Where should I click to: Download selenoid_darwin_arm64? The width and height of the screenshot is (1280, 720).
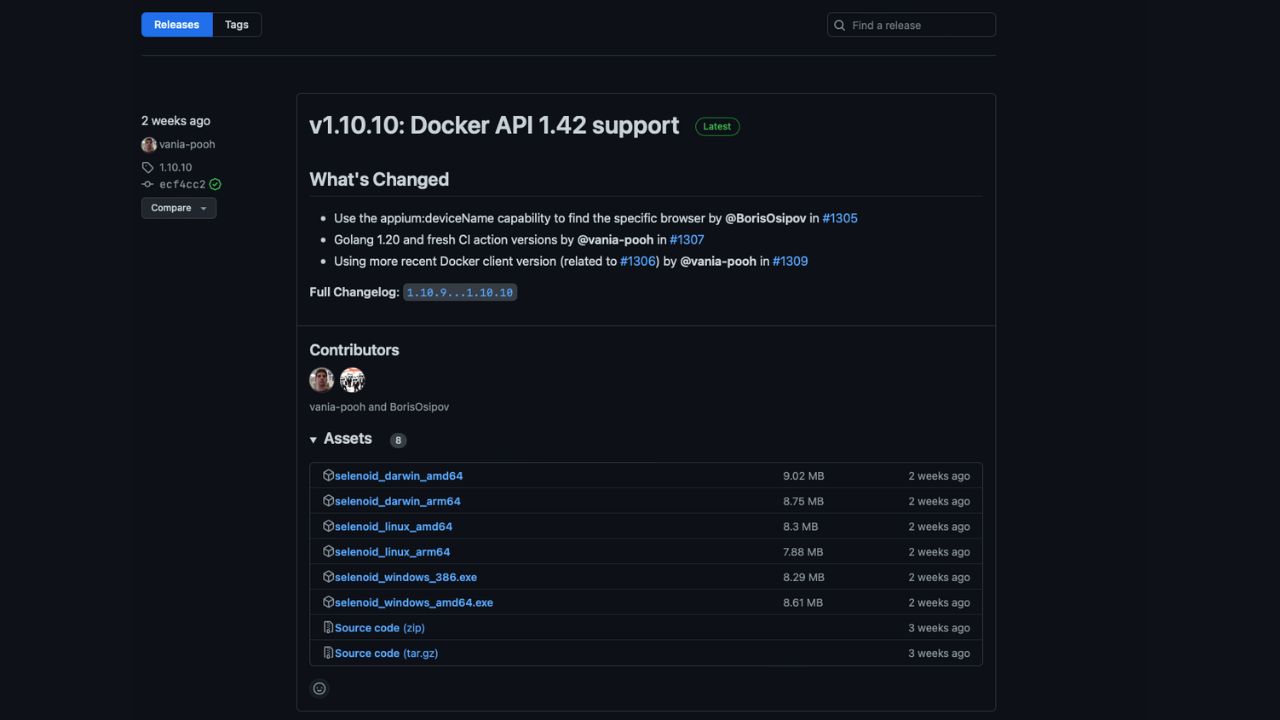(x=398, y=501)
